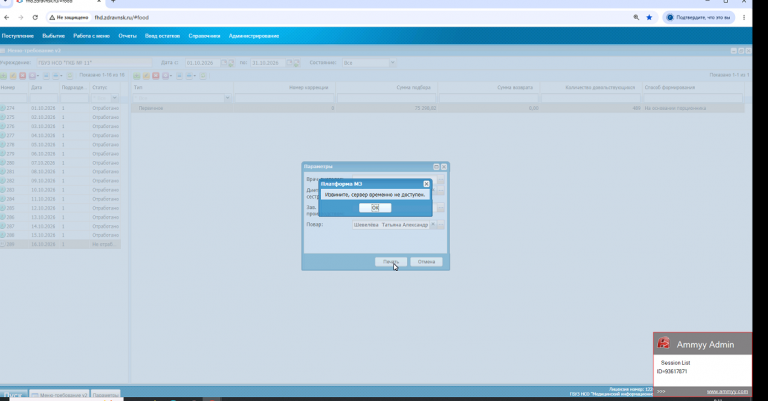Screen dimensions: 768x401
Task: Click red delete icon in left list toolbar
Action: [x=23, y=76]
